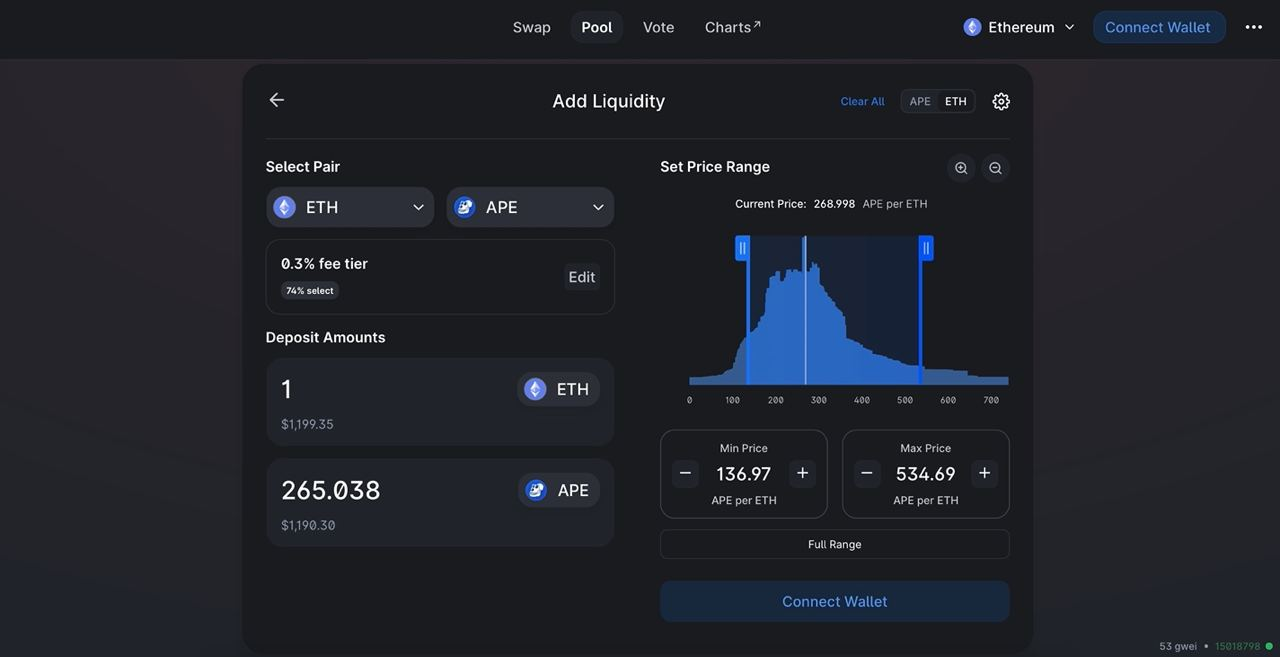Select the Full Range button
The image size is (1280, 657).
click(x=835, y=544)
